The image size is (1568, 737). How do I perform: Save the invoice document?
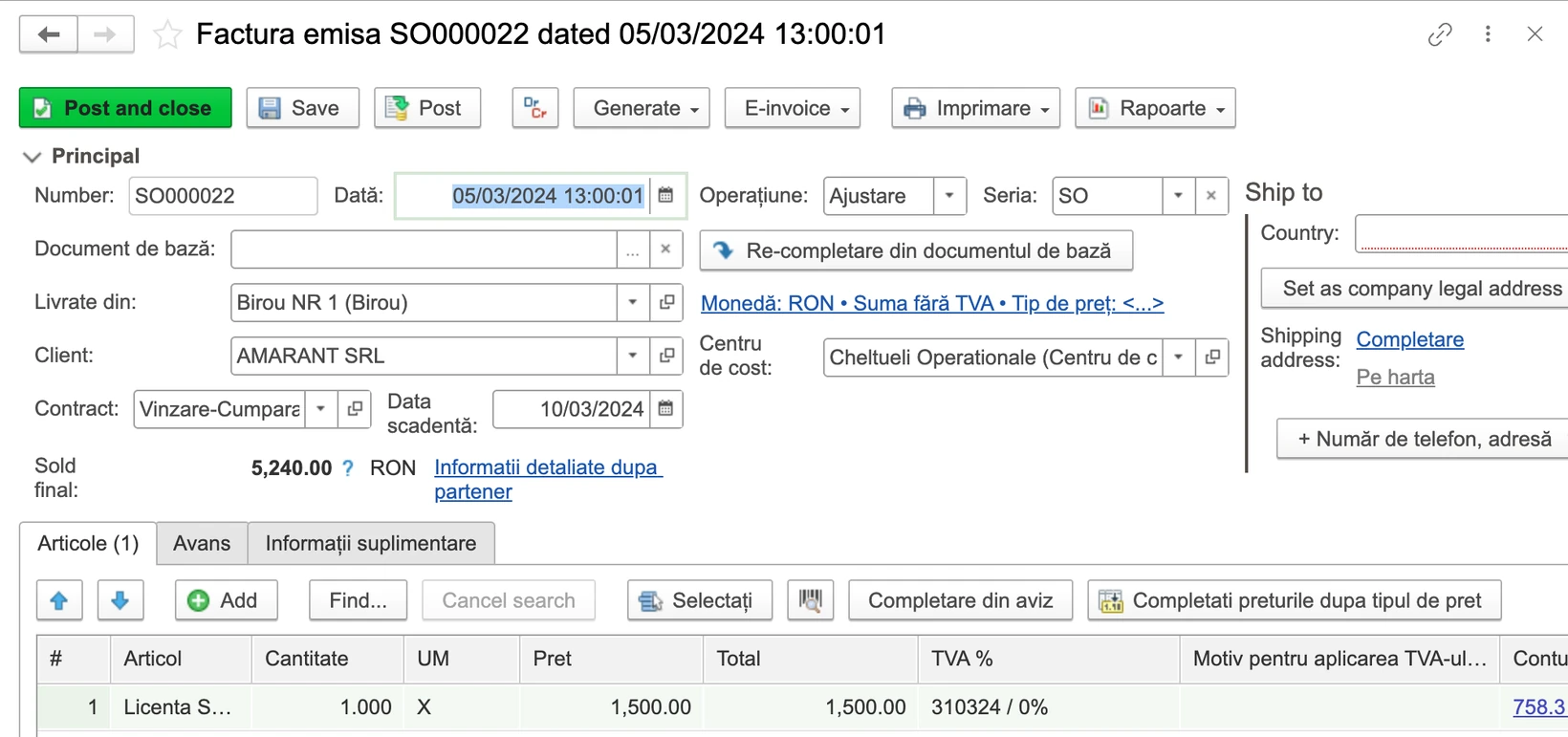(x=303, y=108)
